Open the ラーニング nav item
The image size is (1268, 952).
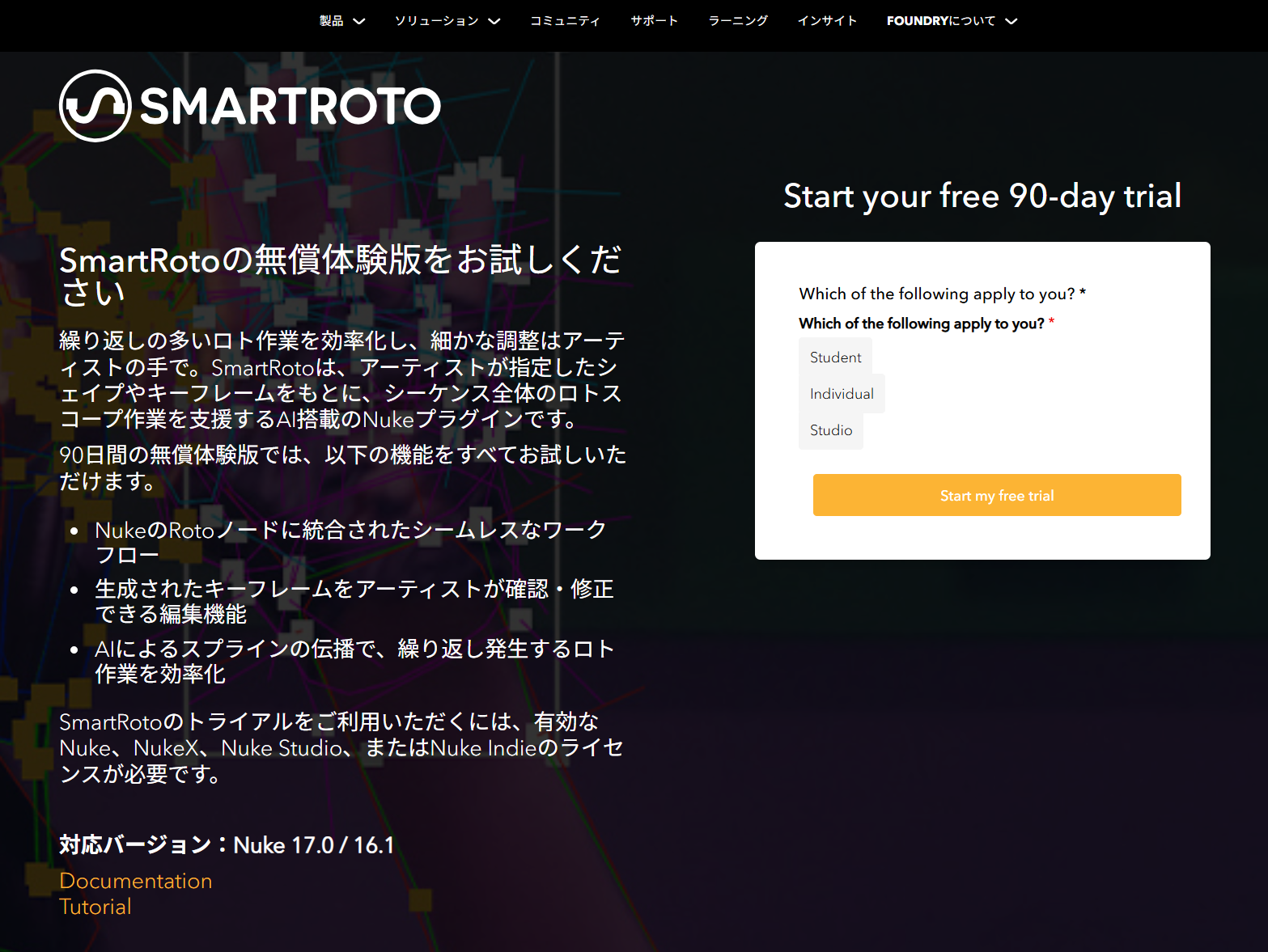click(x=738, y=21)
